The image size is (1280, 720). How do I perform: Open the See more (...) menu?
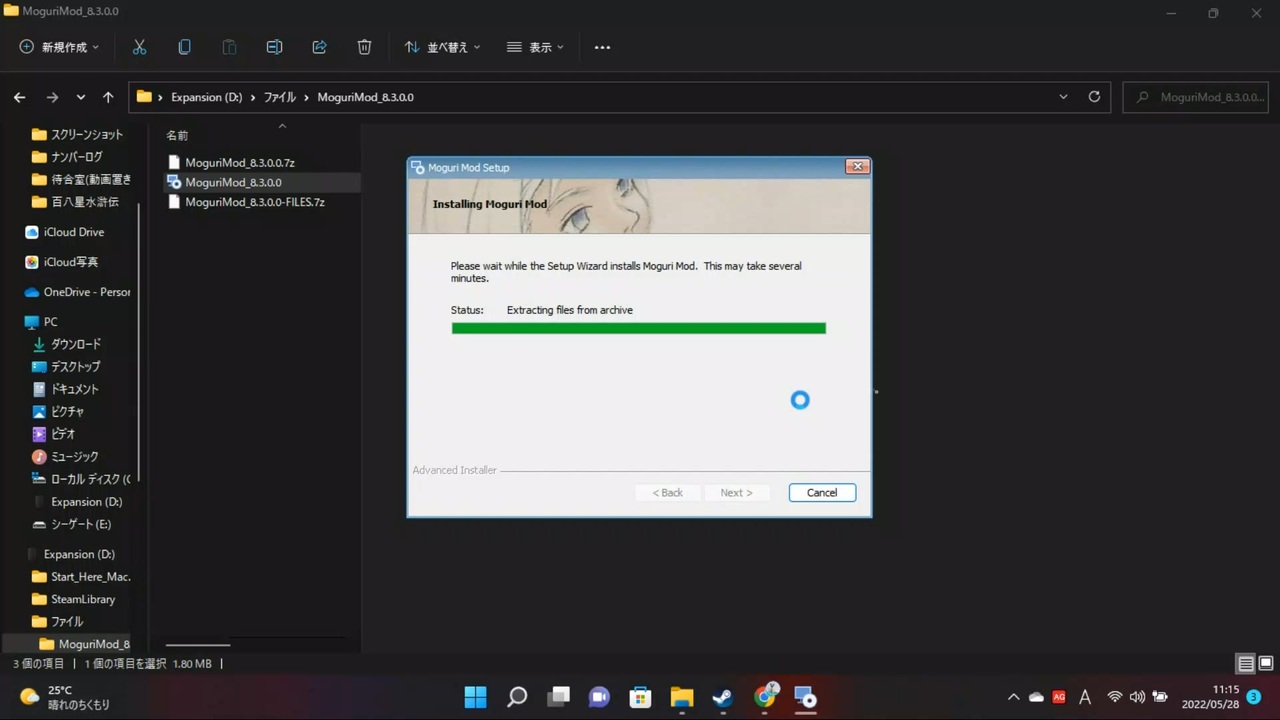602,47
